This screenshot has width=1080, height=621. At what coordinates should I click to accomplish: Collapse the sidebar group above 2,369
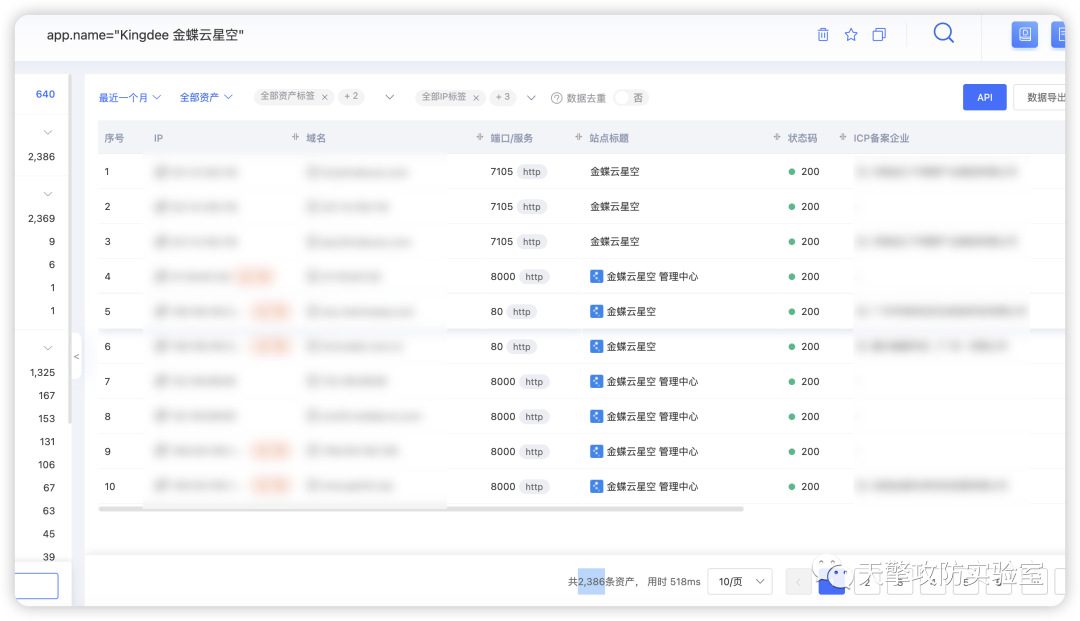48,194
